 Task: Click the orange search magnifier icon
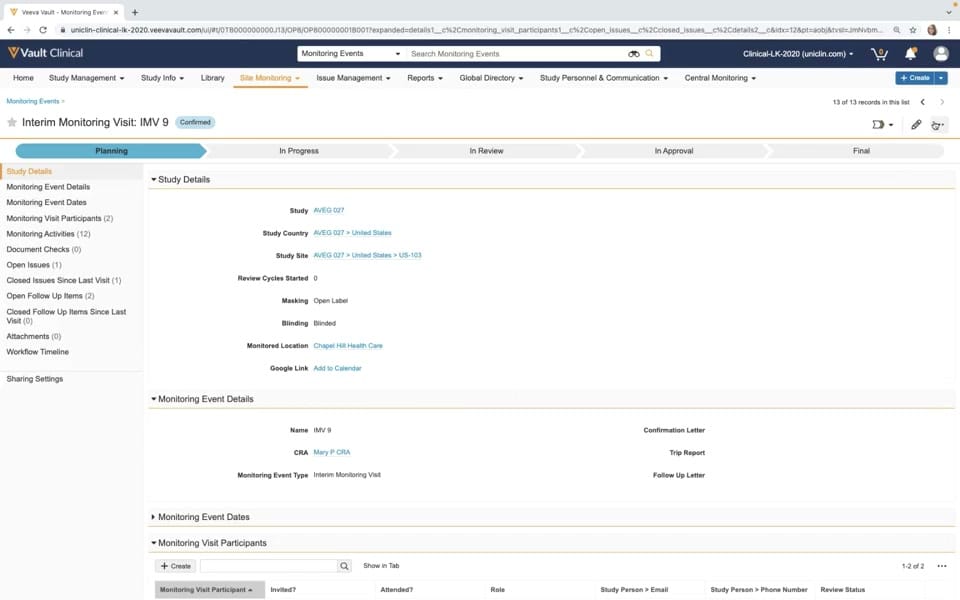point(650,53)
